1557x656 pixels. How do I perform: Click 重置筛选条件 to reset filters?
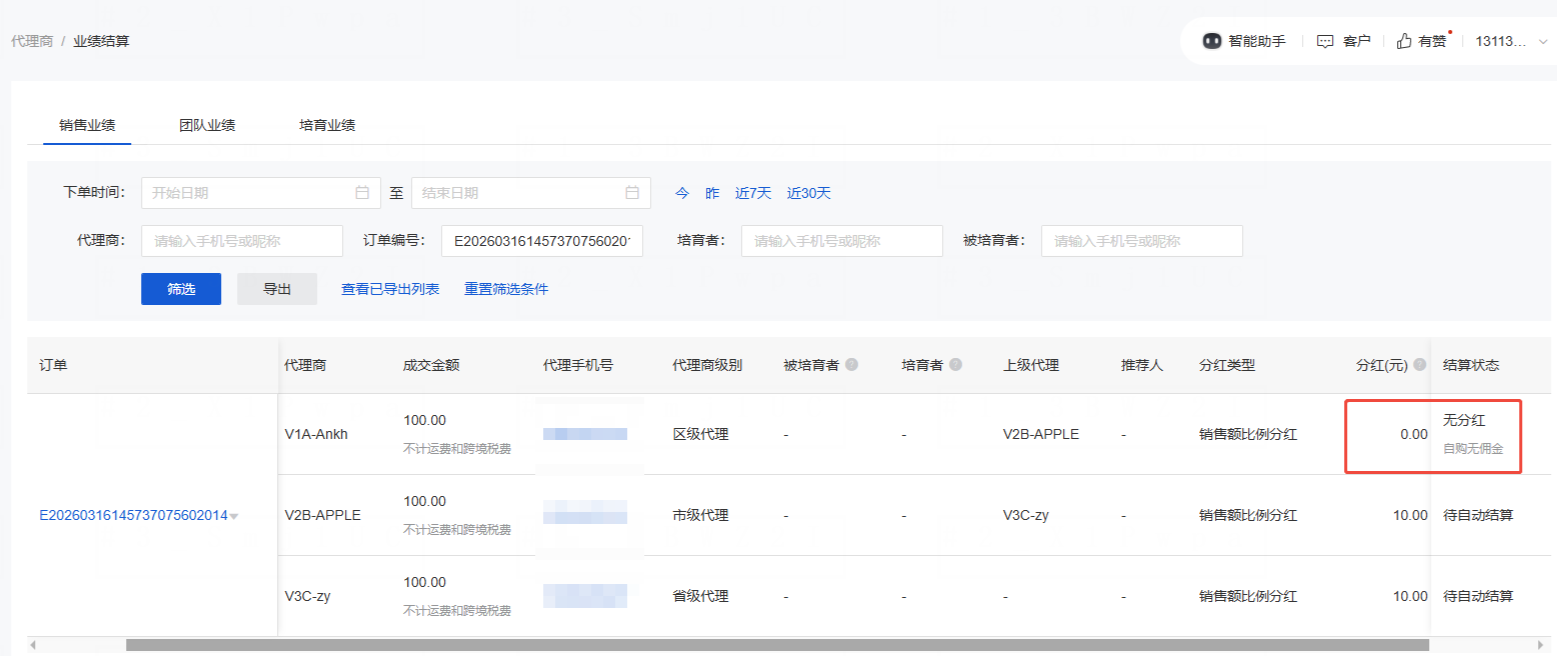pyautogui.click(x=506, y=289)
